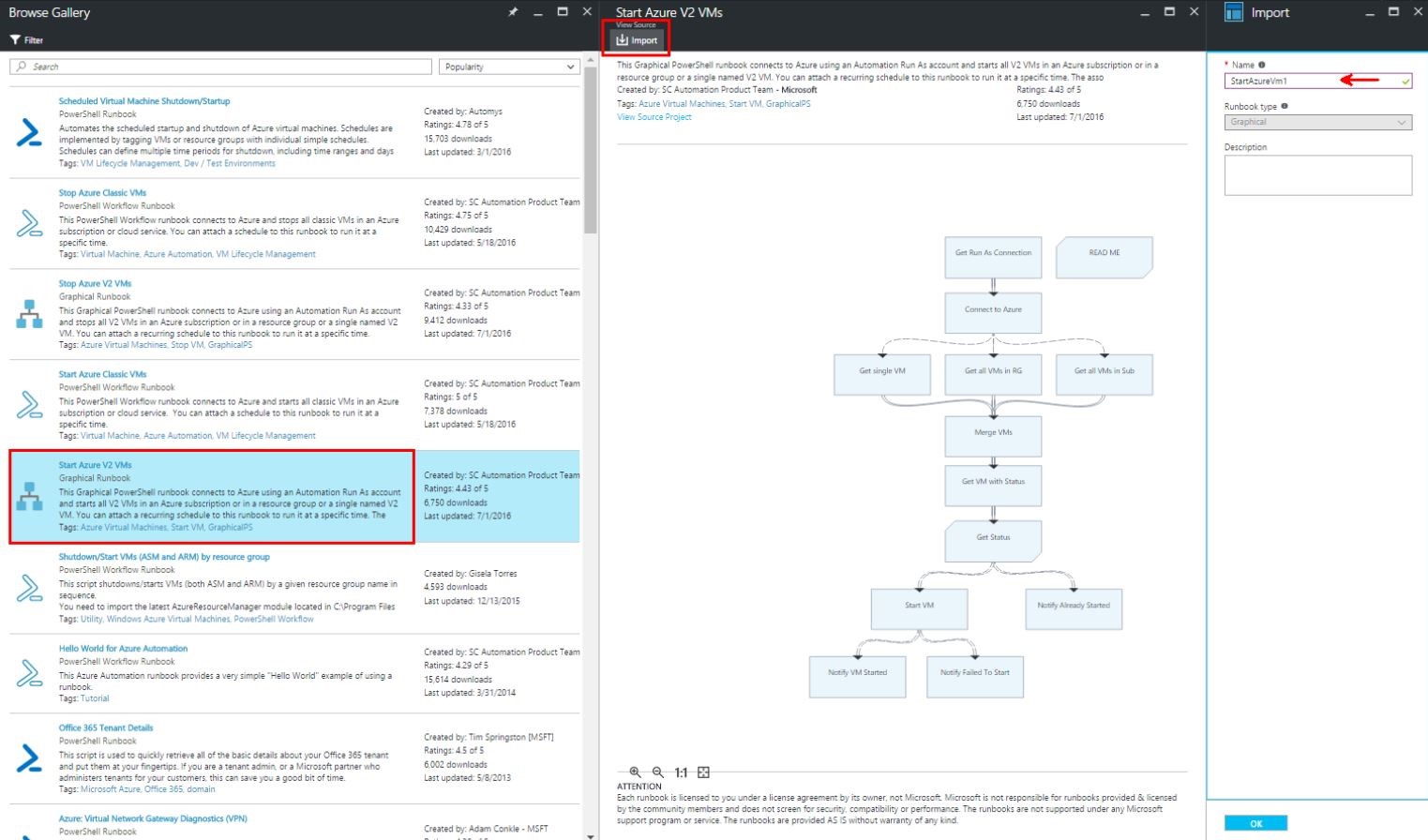The width and height of the screenshot is (1428, 840).
Task: Select the Notify VM Started node
Action: 858,677
